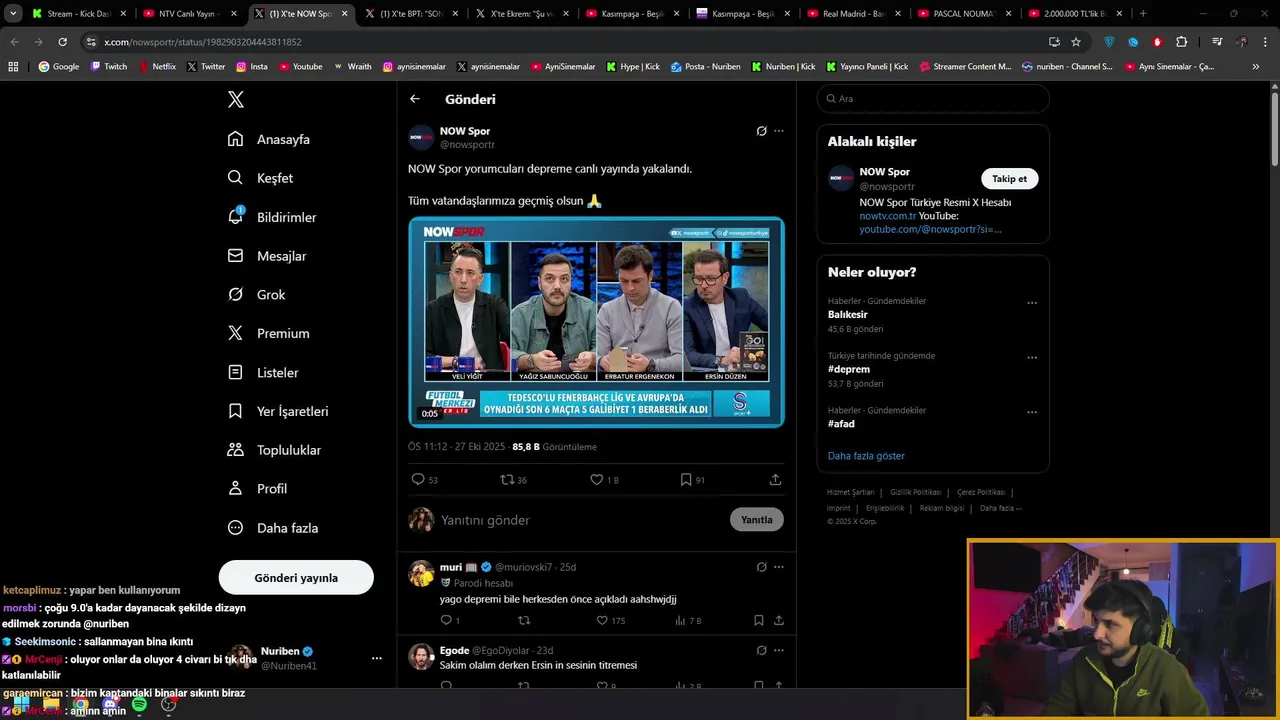
Task: Open Topluluklar communities
Action: coord(274,450)
